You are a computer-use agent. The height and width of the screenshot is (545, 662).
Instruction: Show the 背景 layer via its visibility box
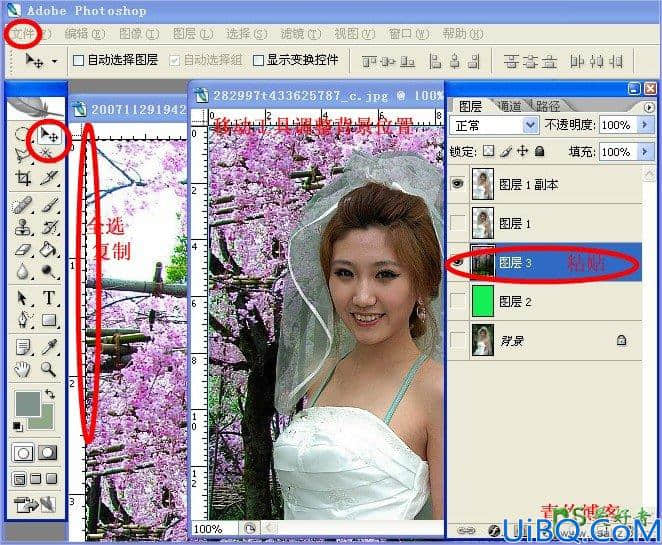[458, 340]
